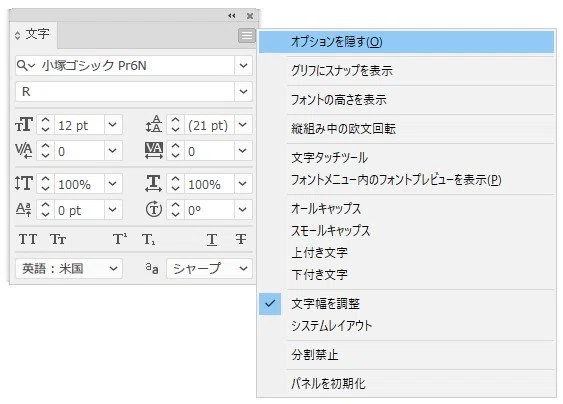The height and width of the screenshot is (404, 563).
Task: Click the kerning stepper arrows
Action: pyautogui.click(x=45, y=150)
